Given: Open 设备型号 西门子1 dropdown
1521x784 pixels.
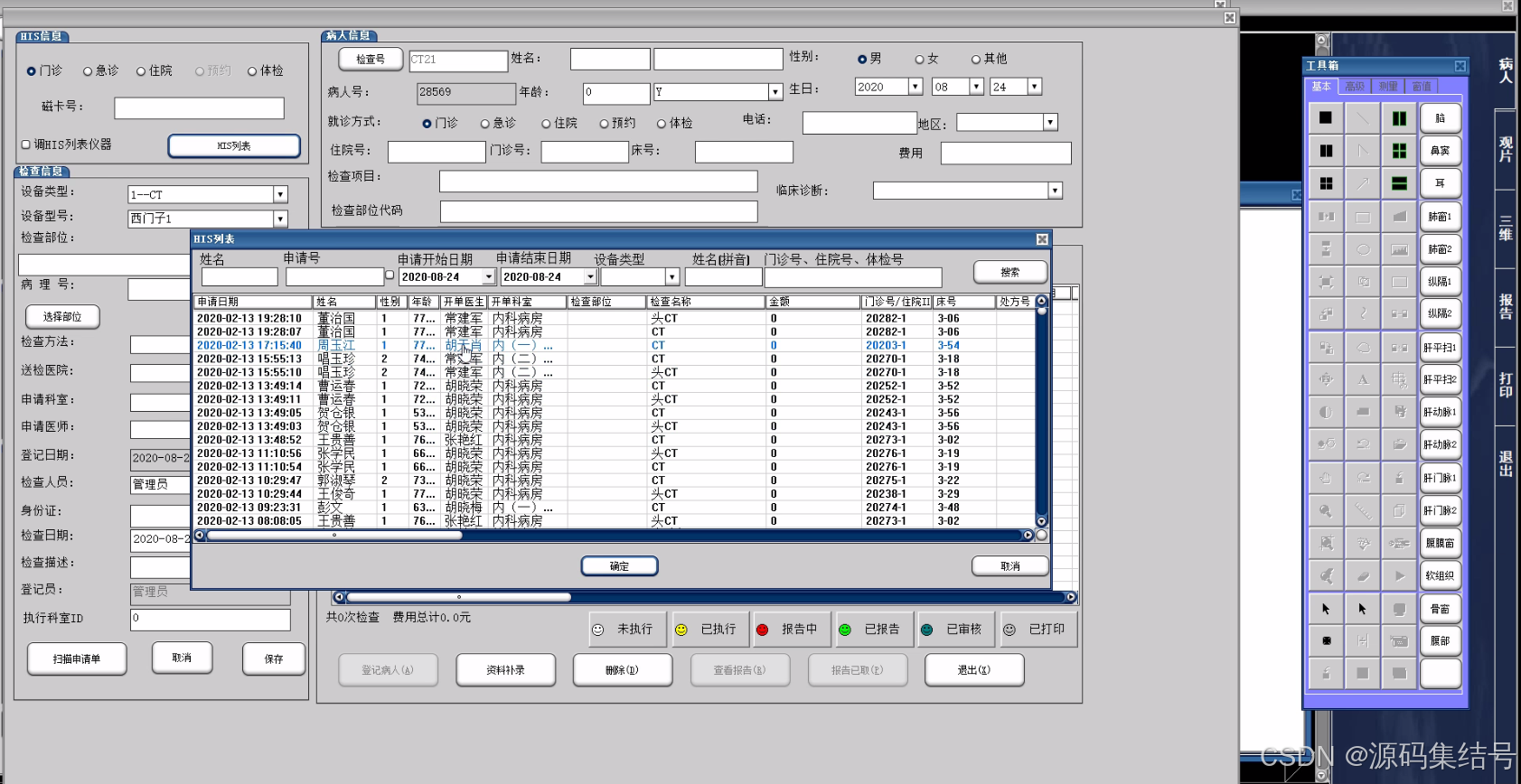Looking at the screenshot, I should pos(280,219).
